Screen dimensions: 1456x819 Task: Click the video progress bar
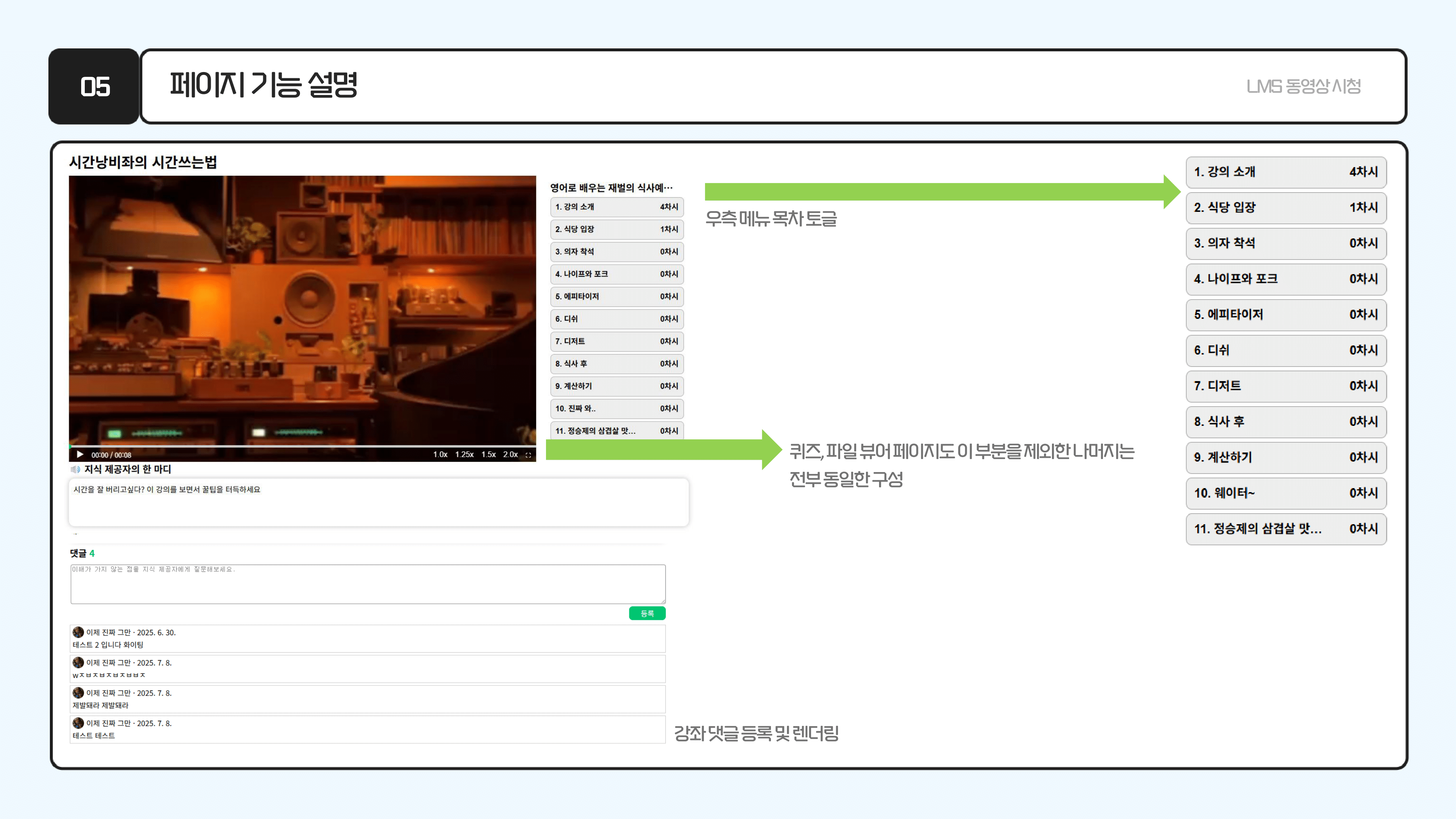click(x=302, y=446)
